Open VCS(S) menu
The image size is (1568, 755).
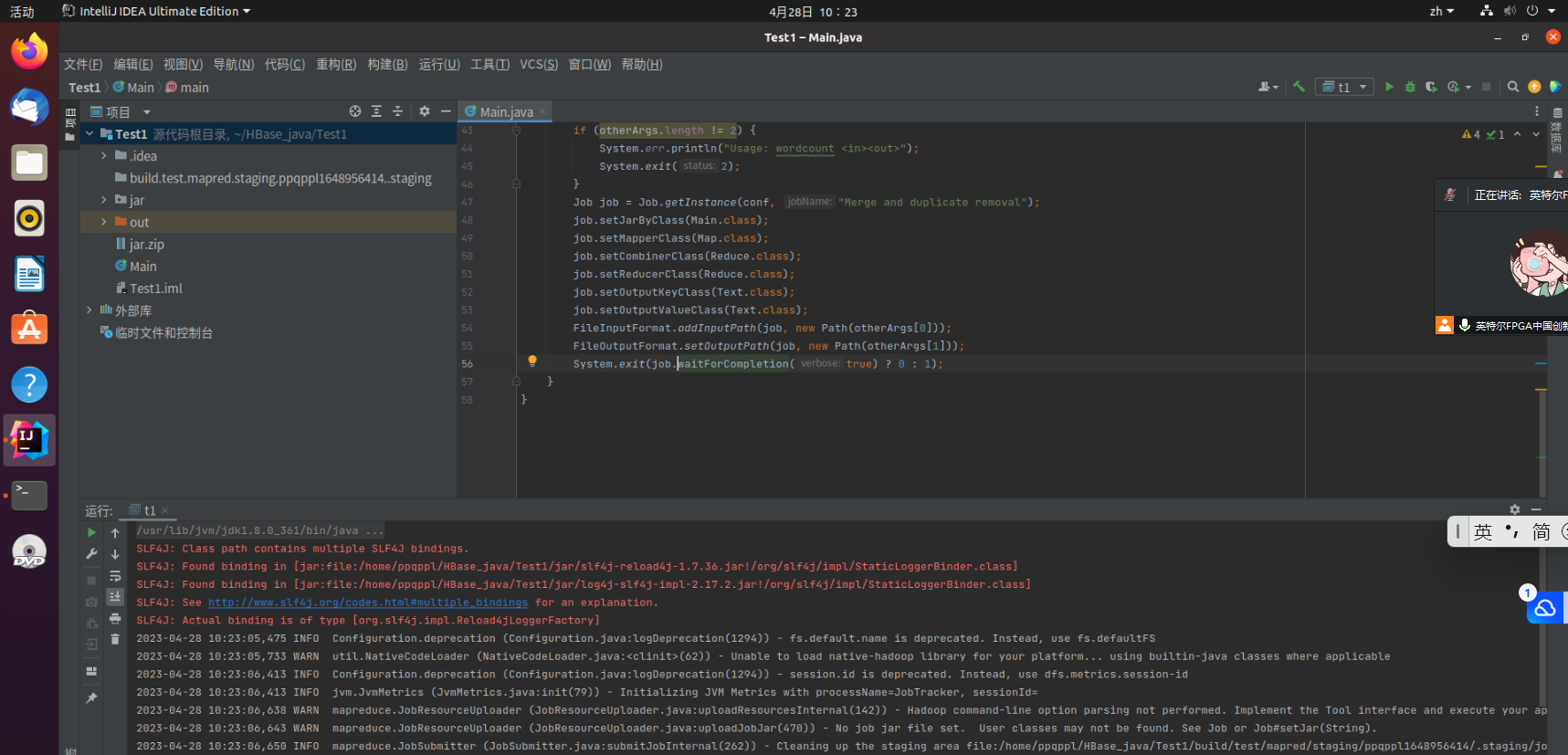539,64
